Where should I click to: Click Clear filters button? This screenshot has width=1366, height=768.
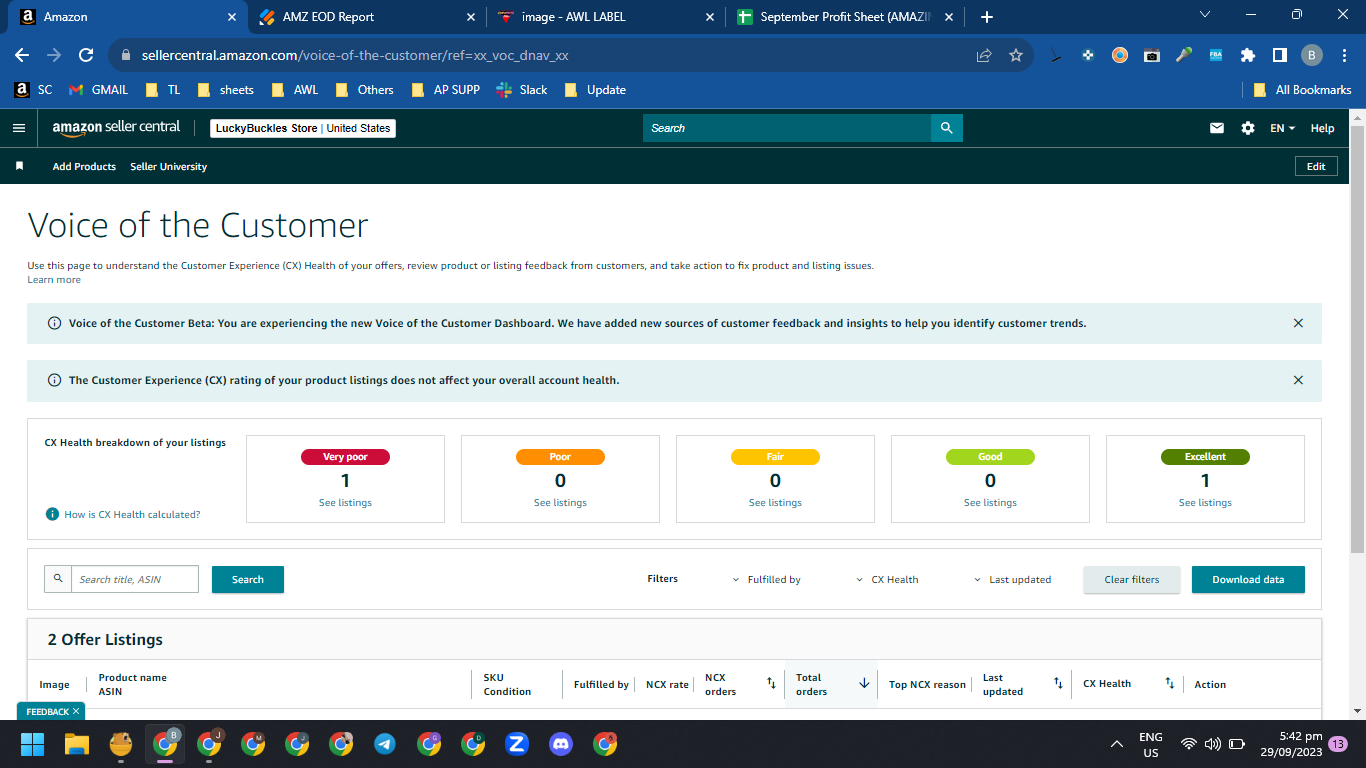tap(1132, 579)
